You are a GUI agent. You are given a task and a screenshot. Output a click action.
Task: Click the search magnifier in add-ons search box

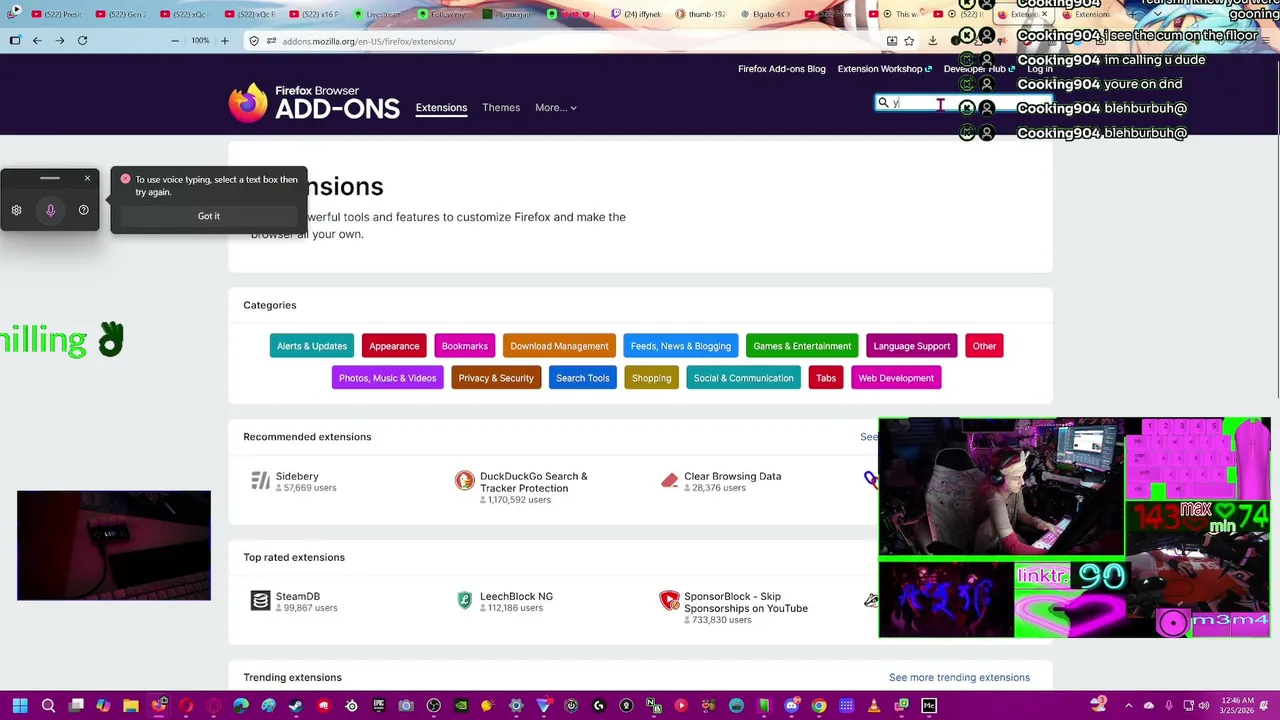coord(883,103)
